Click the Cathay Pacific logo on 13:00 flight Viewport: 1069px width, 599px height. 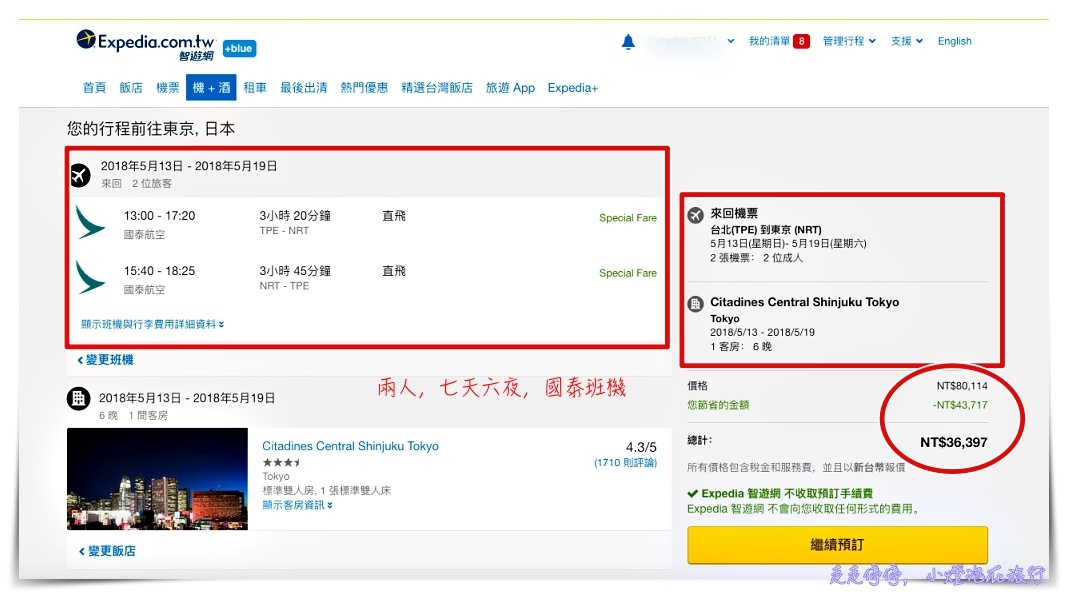coord(90,222)
